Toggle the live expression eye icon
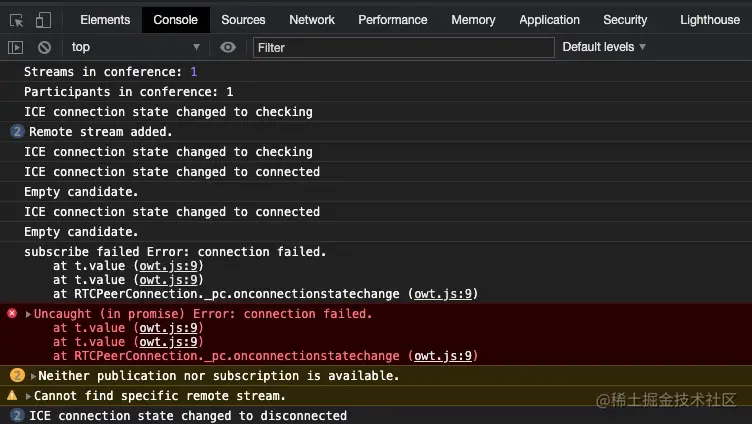The image size is (752, 424). click(x=227, y=47)
